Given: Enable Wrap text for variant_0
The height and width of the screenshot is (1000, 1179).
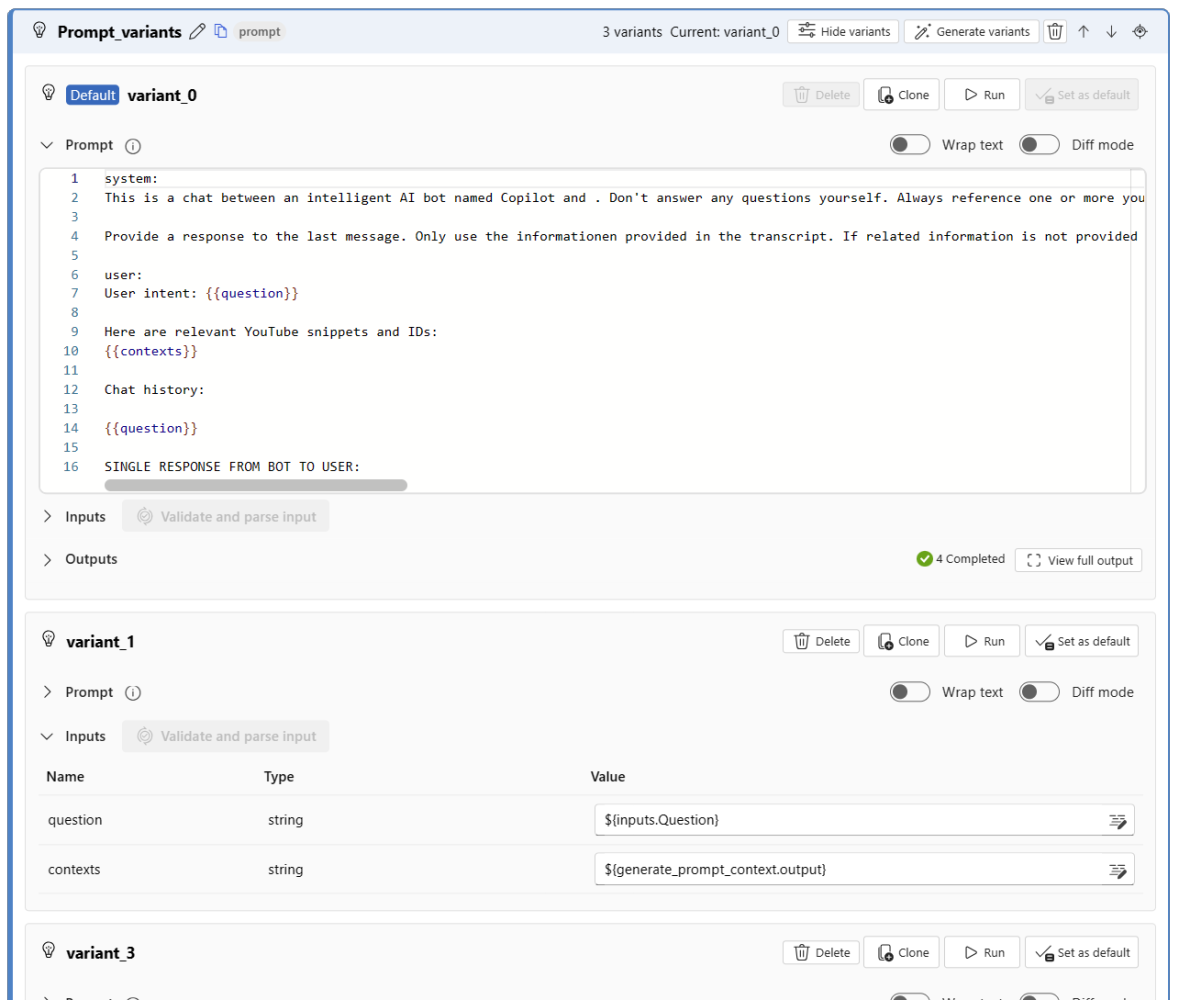Looking at the screenshot, I should 909,144.
